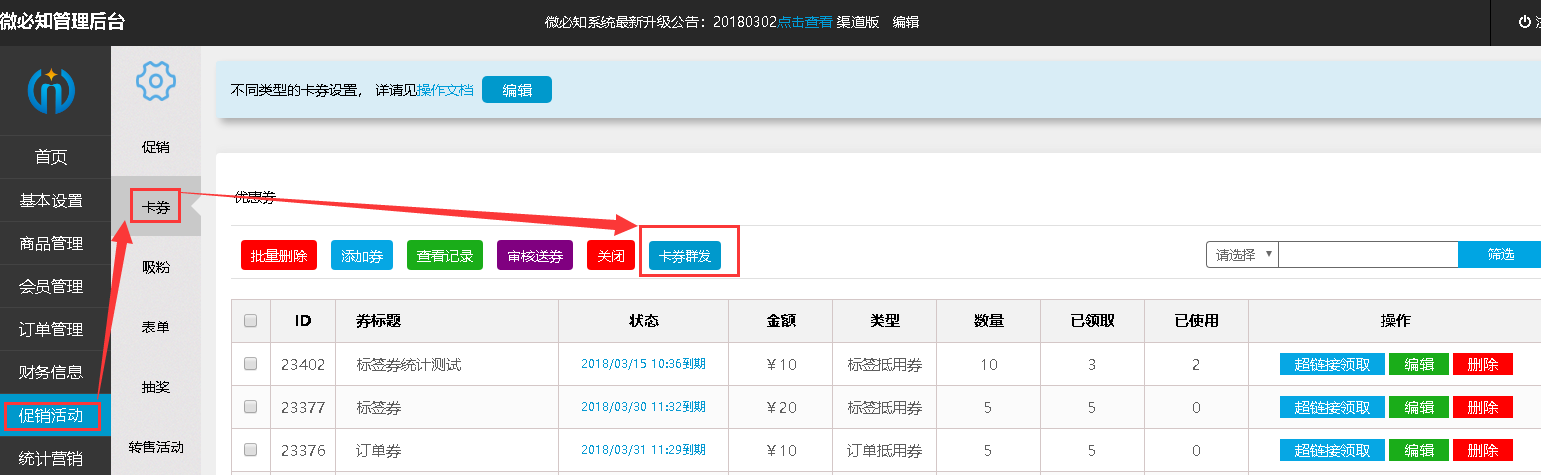
Task: Click the 点击查看 announcement link
Action: 805,22
